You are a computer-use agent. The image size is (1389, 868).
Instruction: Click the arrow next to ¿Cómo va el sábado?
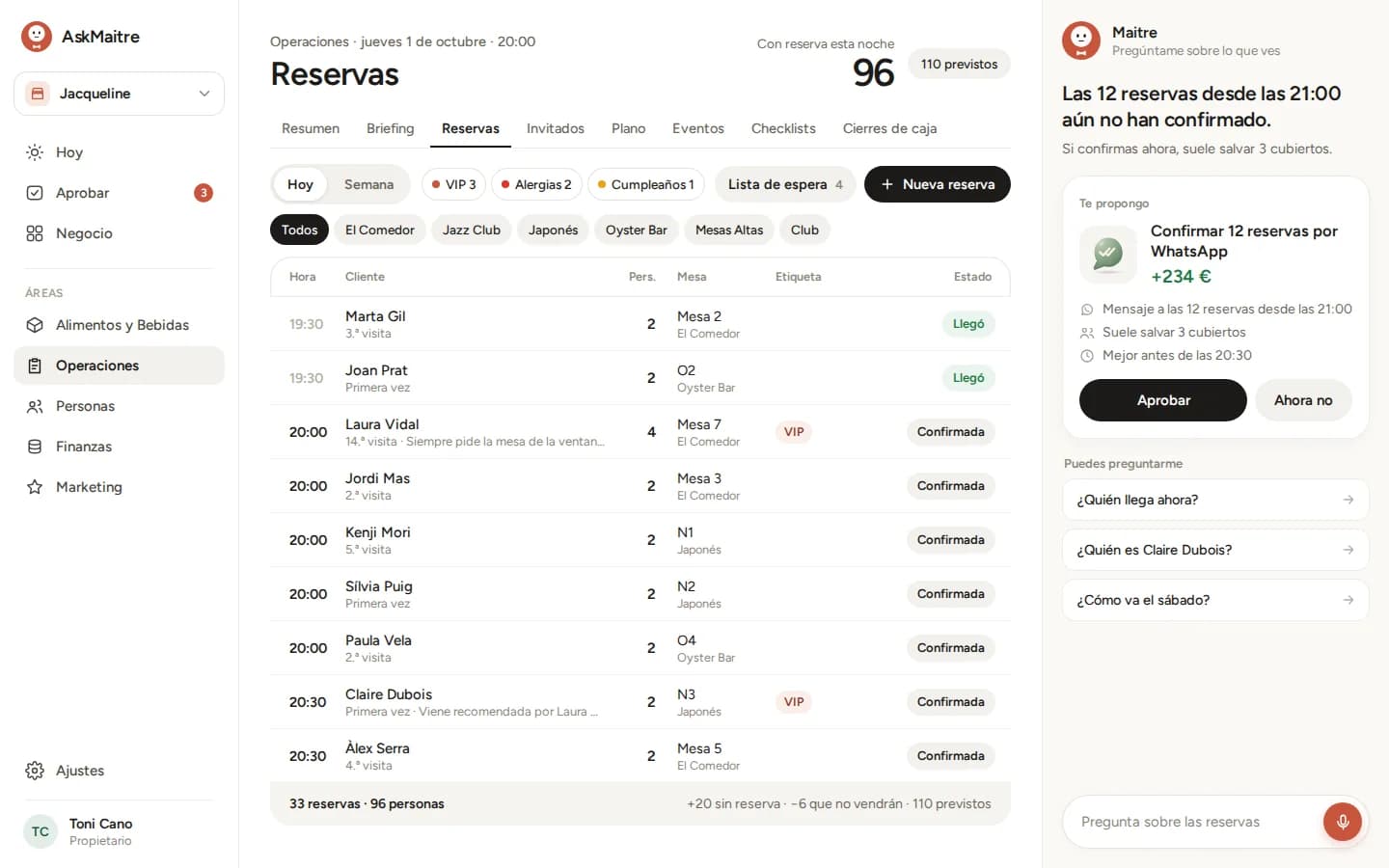1348,600
